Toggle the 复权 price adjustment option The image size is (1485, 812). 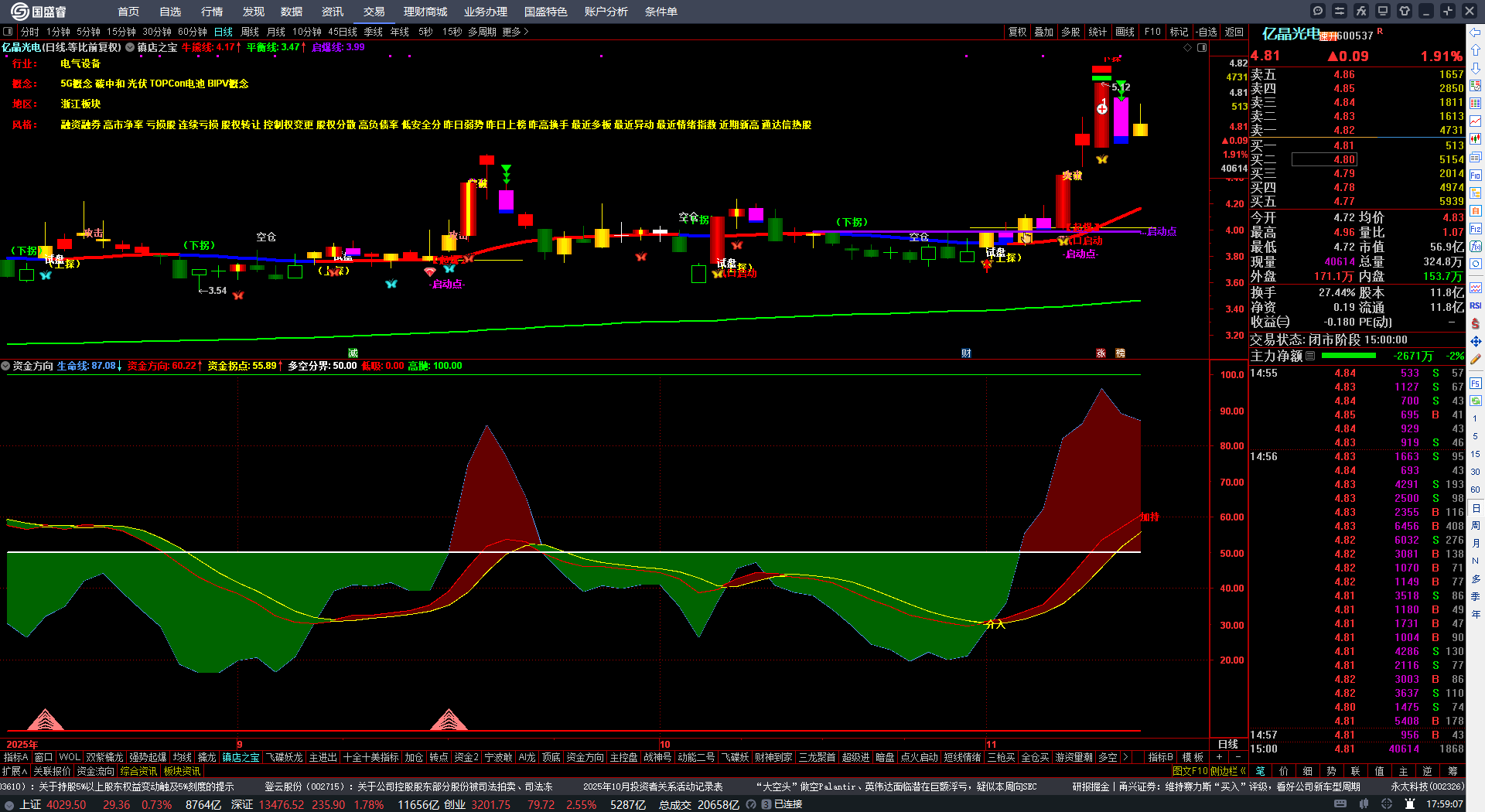(1017, 32)
